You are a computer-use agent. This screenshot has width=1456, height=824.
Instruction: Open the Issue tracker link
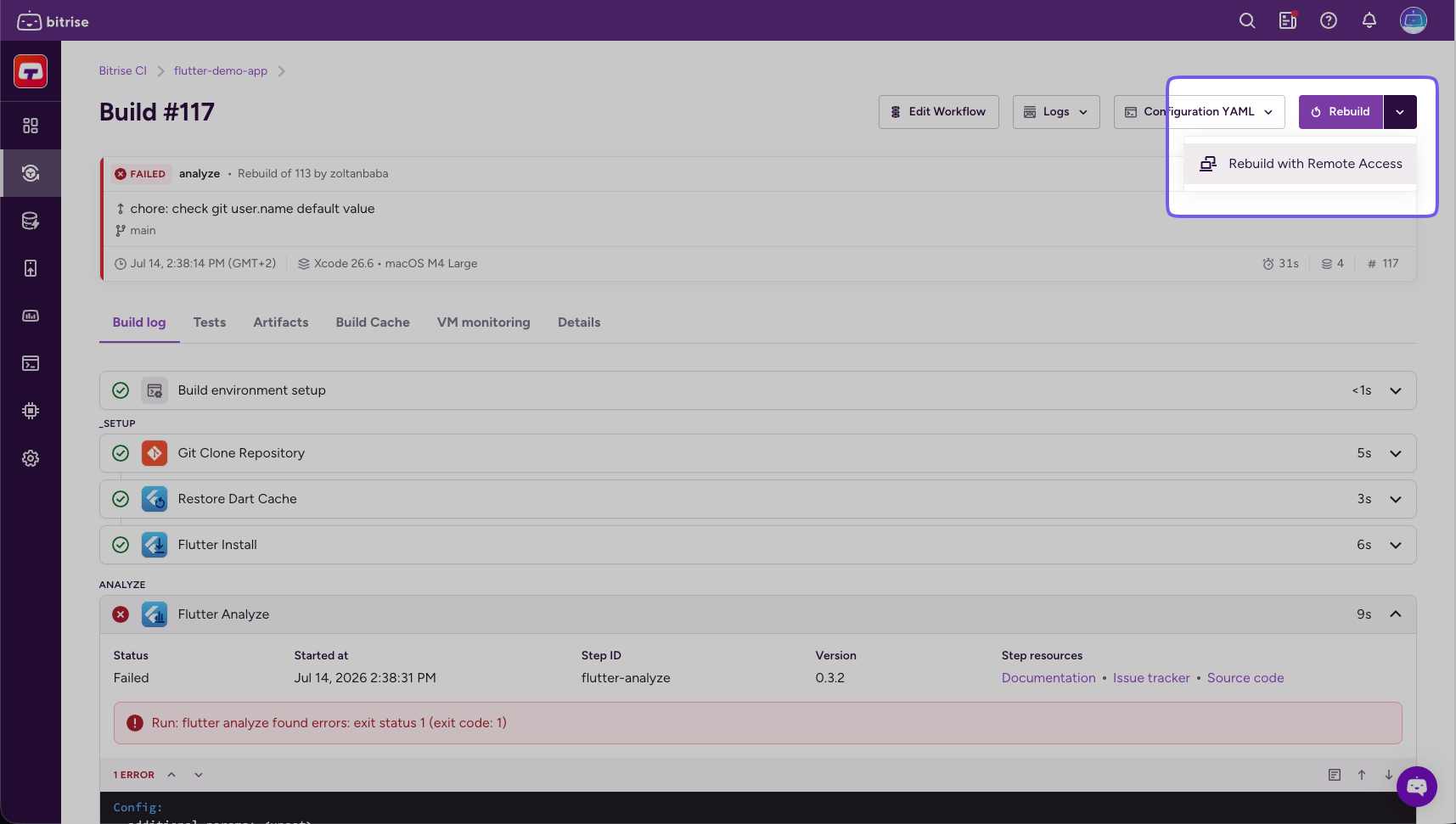[x=1151, y=678]
